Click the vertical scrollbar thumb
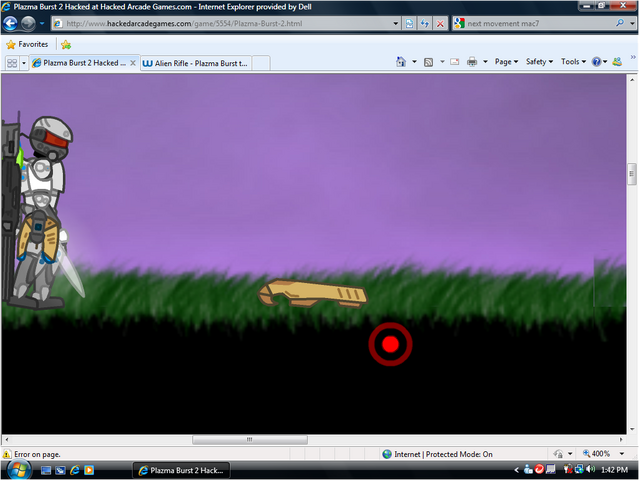Screen dimensions: 639x480 click(632, 174)
